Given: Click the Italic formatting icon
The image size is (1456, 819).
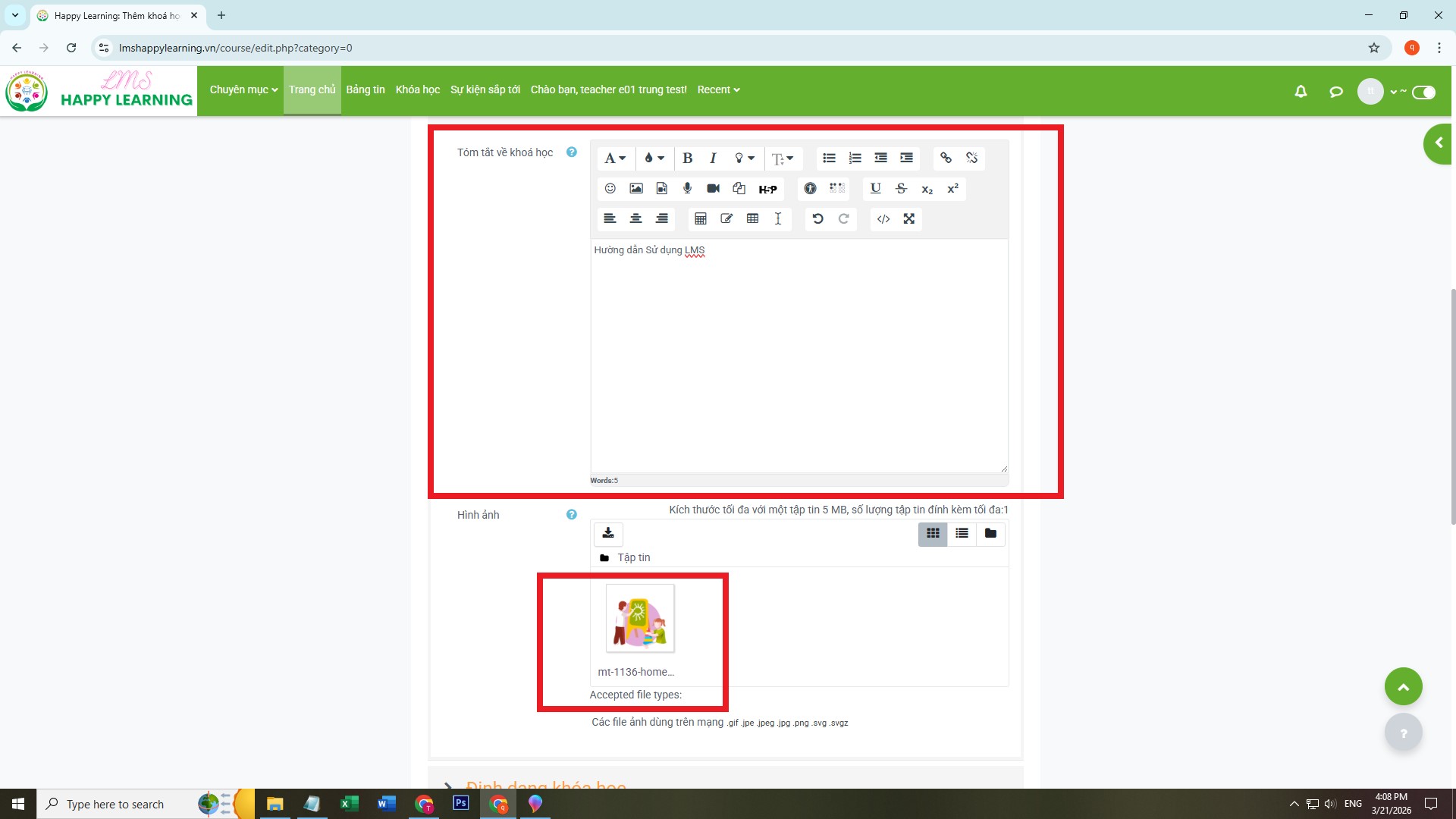Looking at the screenshot, I should (x=713, y=158).
